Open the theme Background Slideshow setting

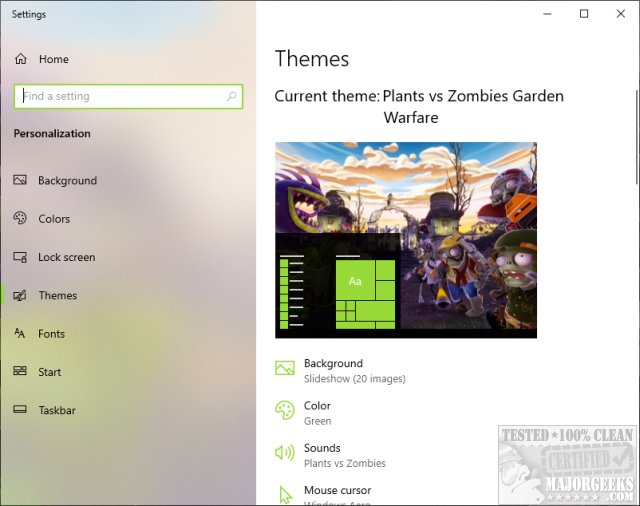click(x=355, y=371)
